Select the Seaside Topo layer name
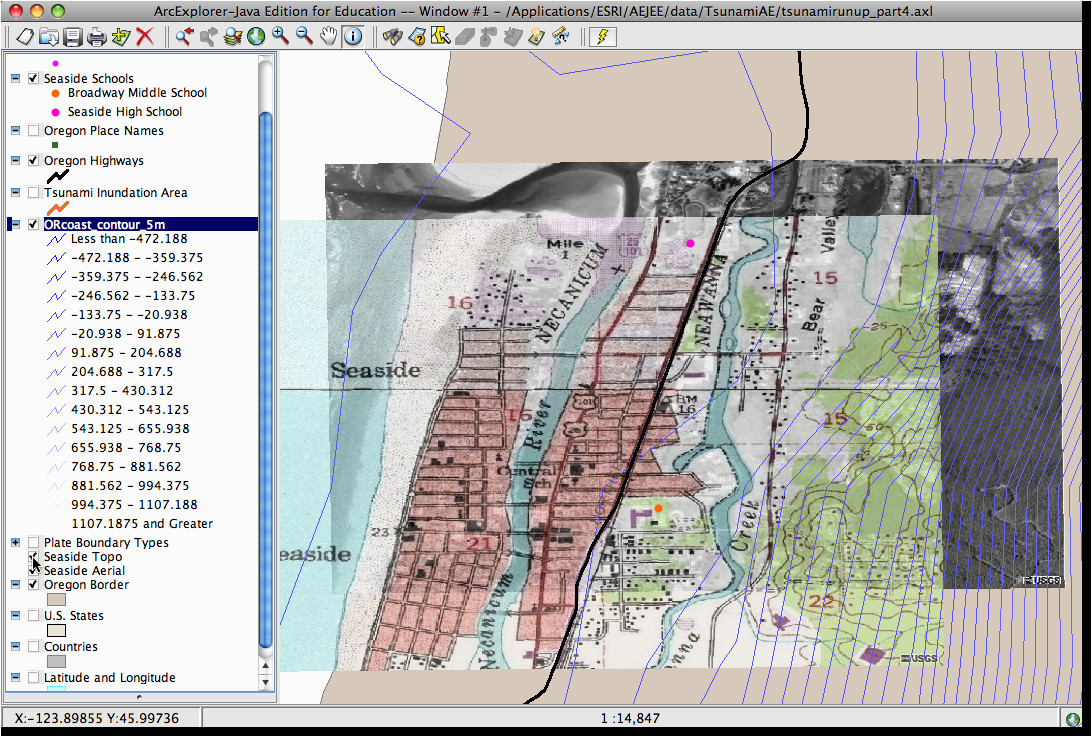Viewport: 1092px width, 737px height. click(83, 557)
